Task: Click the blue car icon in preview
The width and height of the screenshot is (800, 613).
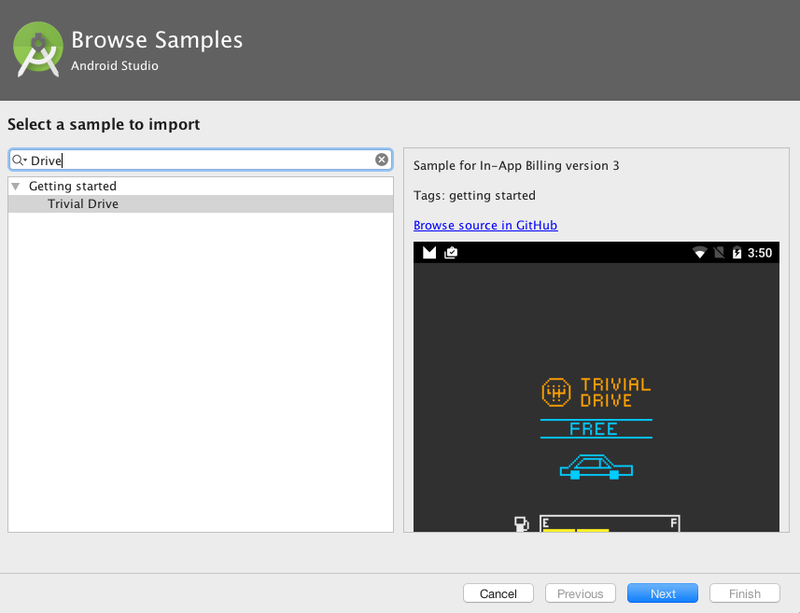Action: [x=596, y=467]
